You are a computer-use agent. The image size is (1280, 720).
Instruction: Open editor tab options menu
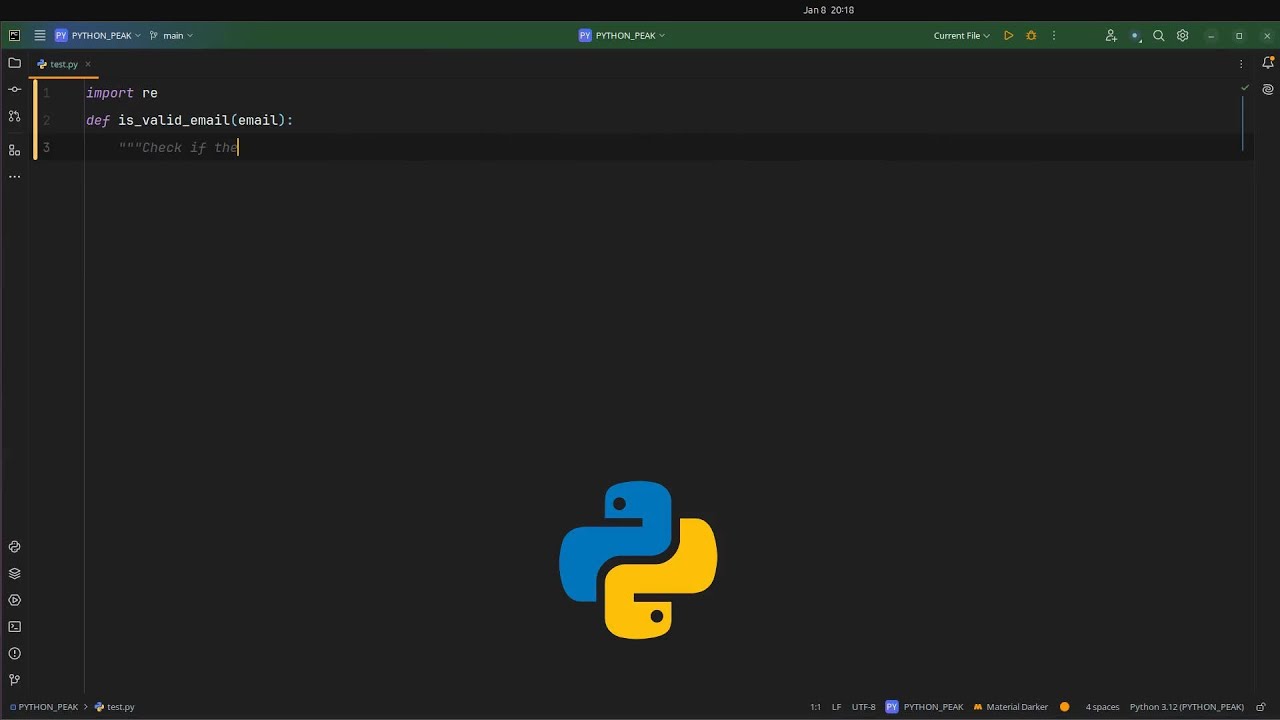tap(1241, 63)
